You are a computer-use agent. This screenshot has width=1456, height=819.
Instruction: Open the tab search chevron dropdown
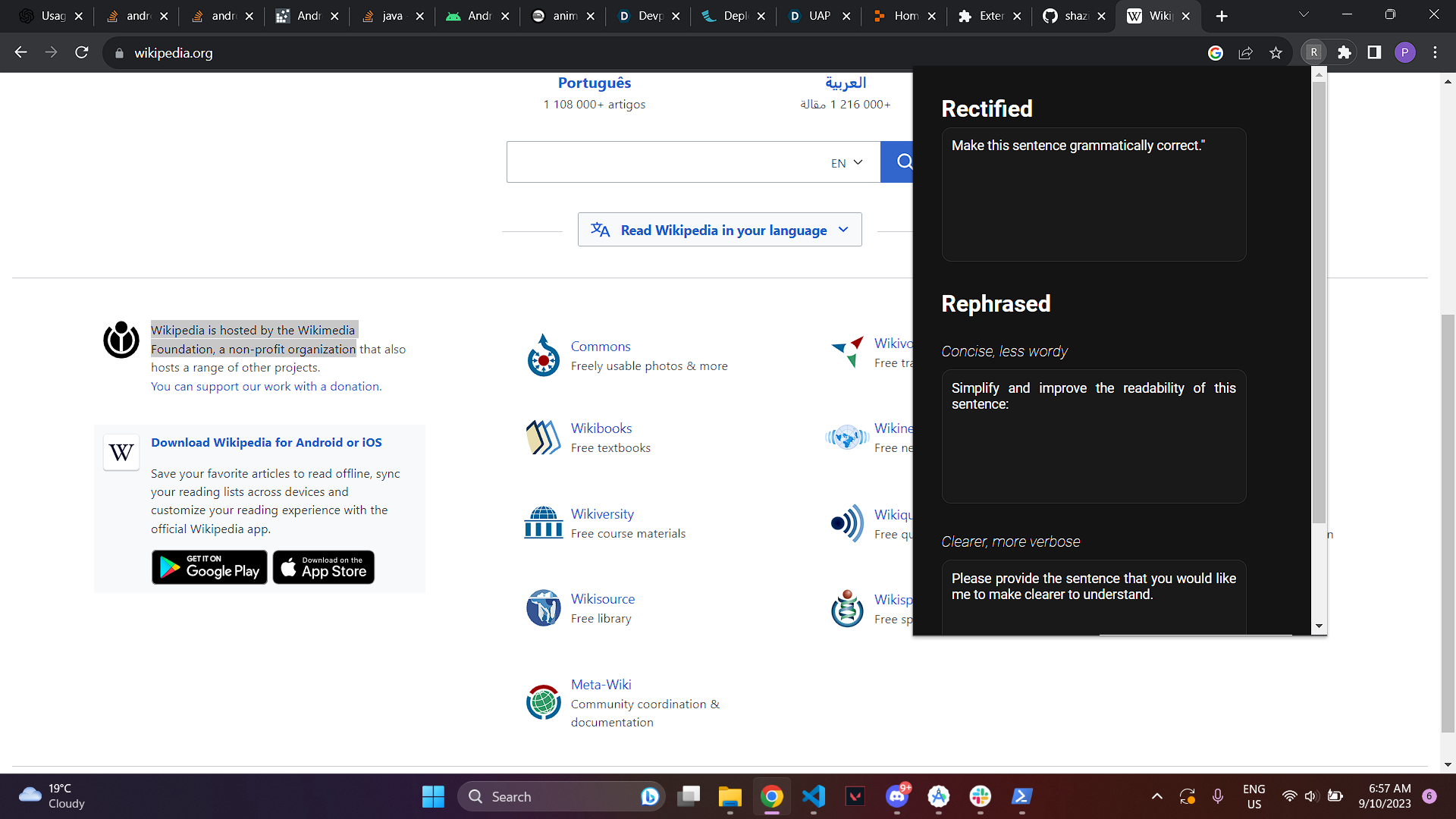[1304, 15]
